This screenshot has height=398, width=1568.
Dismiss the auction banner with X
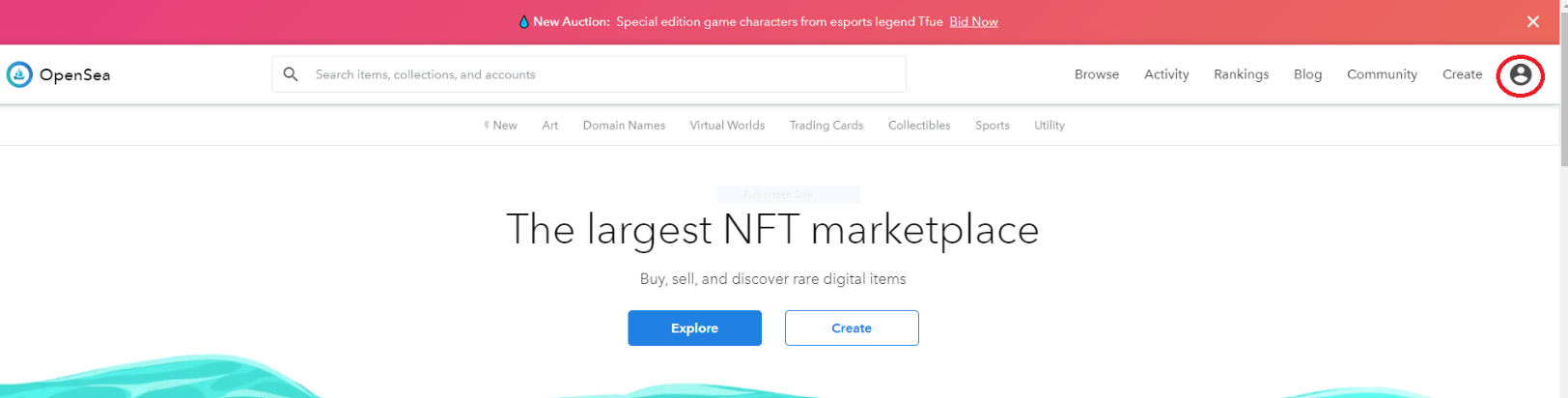pyautogui.click(x=1532, y=21)
